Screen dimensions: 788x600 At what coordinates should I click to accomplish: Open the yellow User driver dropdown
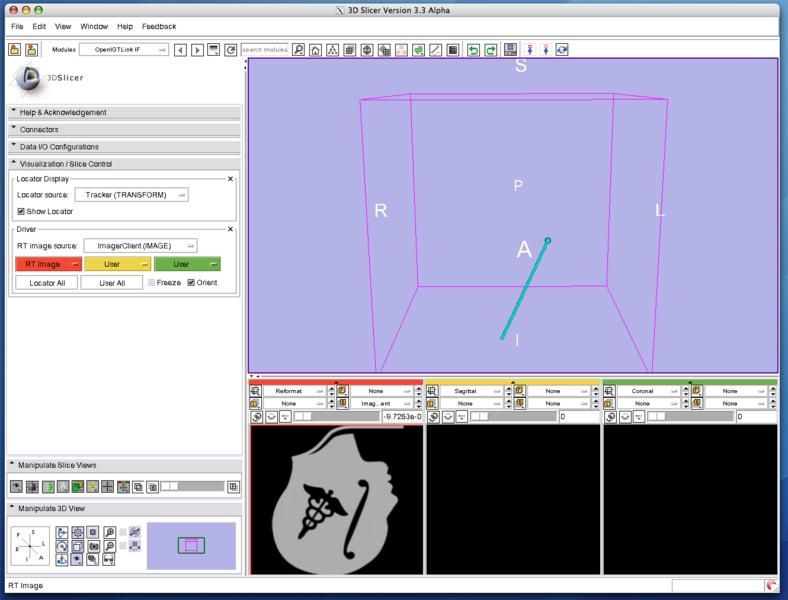[118, 264]
